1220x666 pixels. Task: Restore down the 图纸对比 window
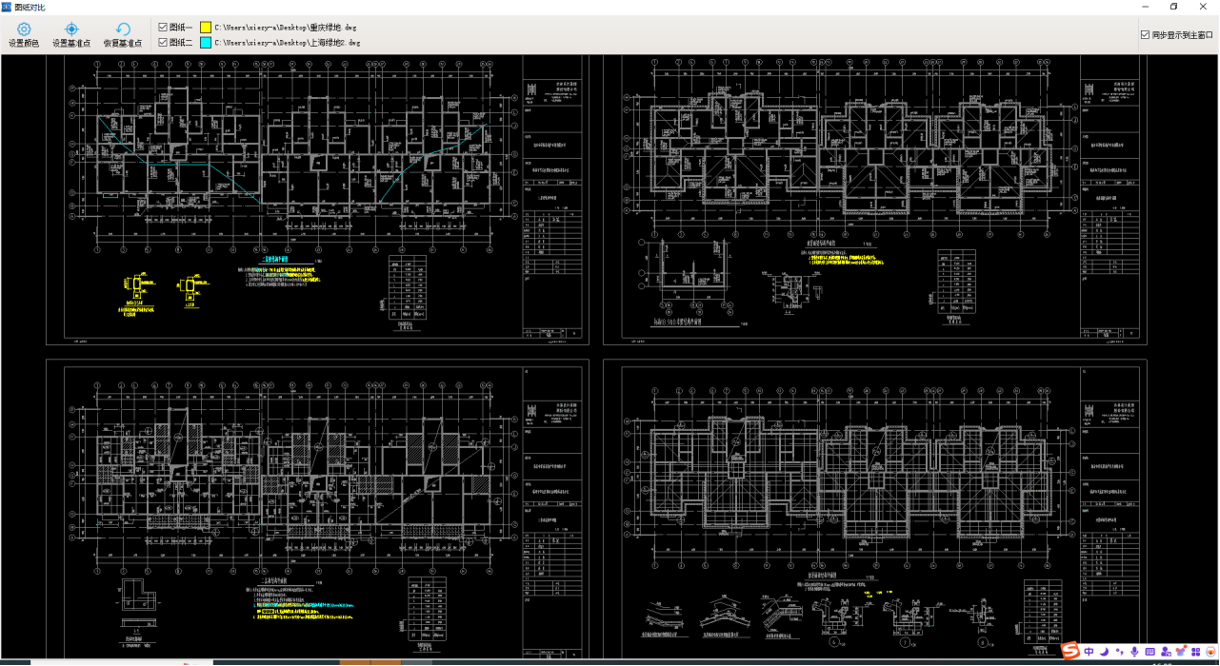pos(1174,6)
